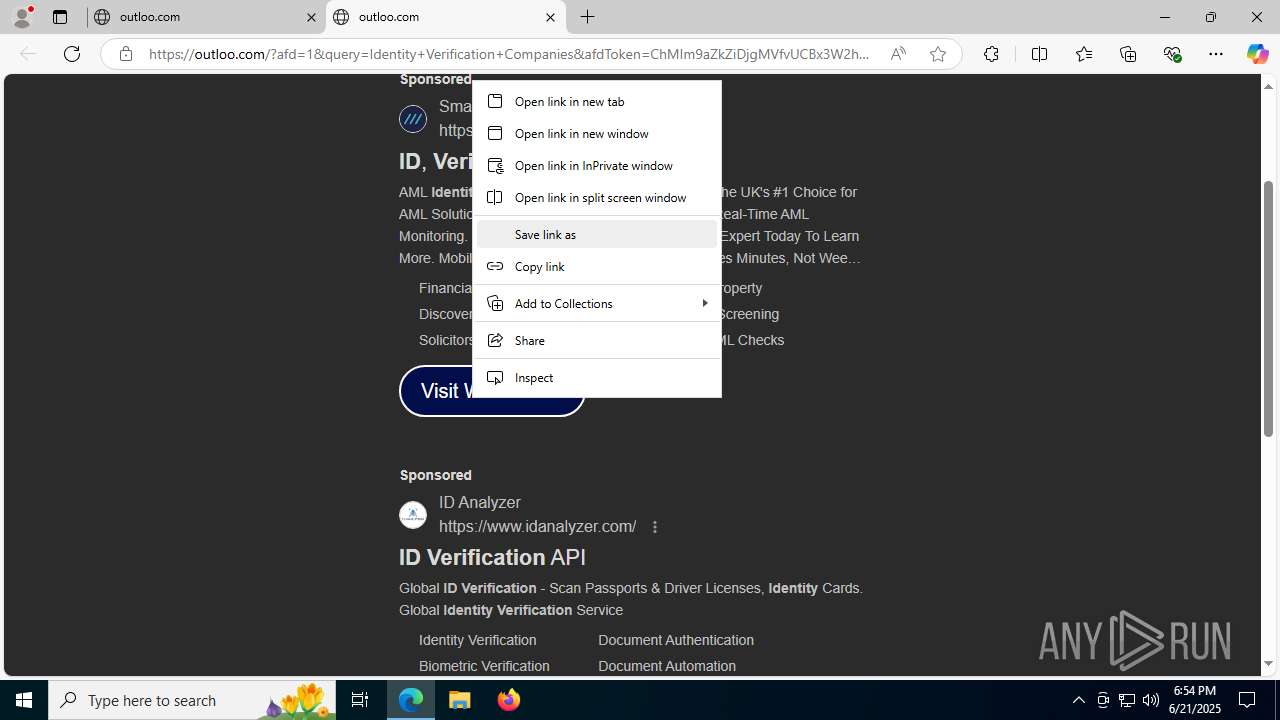Select Copy link from context menu
Screen dimensions: 1280x720
pyautogui.click(x=597, y=266)
